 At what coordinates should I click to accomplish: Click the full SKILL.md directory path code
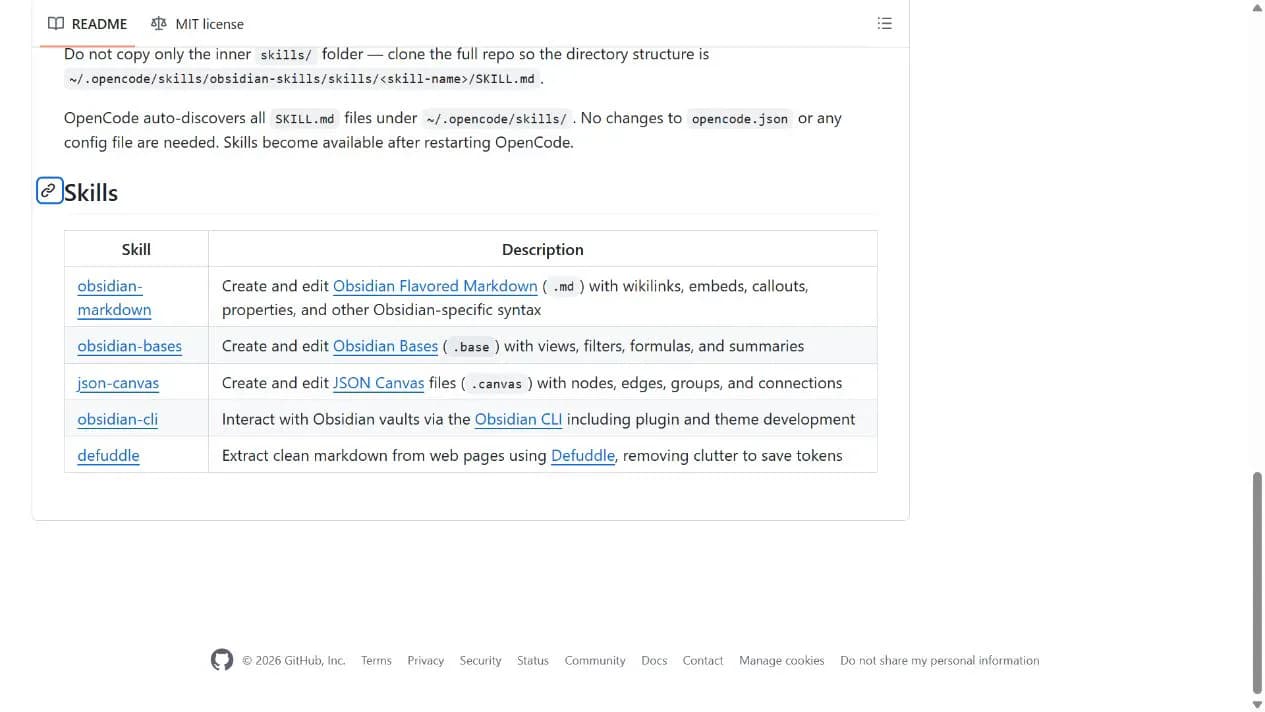click(x=302, y=79)
